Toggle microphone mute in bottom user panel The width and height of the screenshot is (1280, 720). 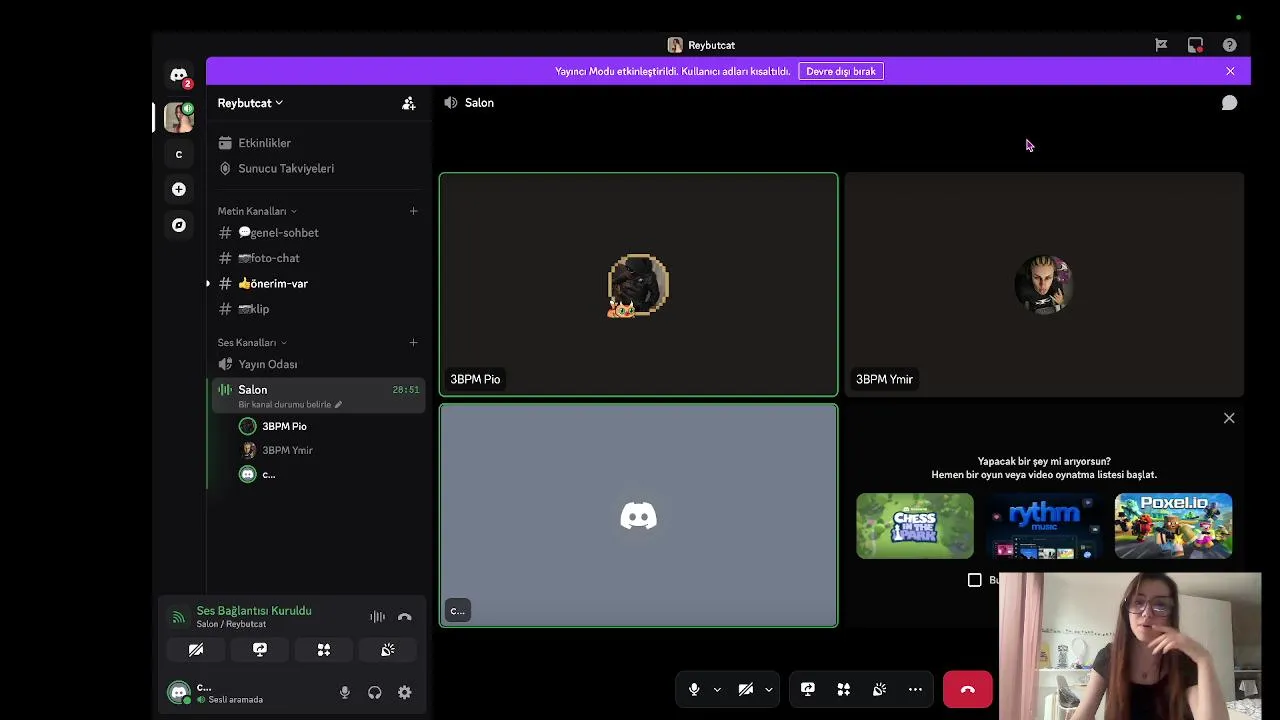345,692
